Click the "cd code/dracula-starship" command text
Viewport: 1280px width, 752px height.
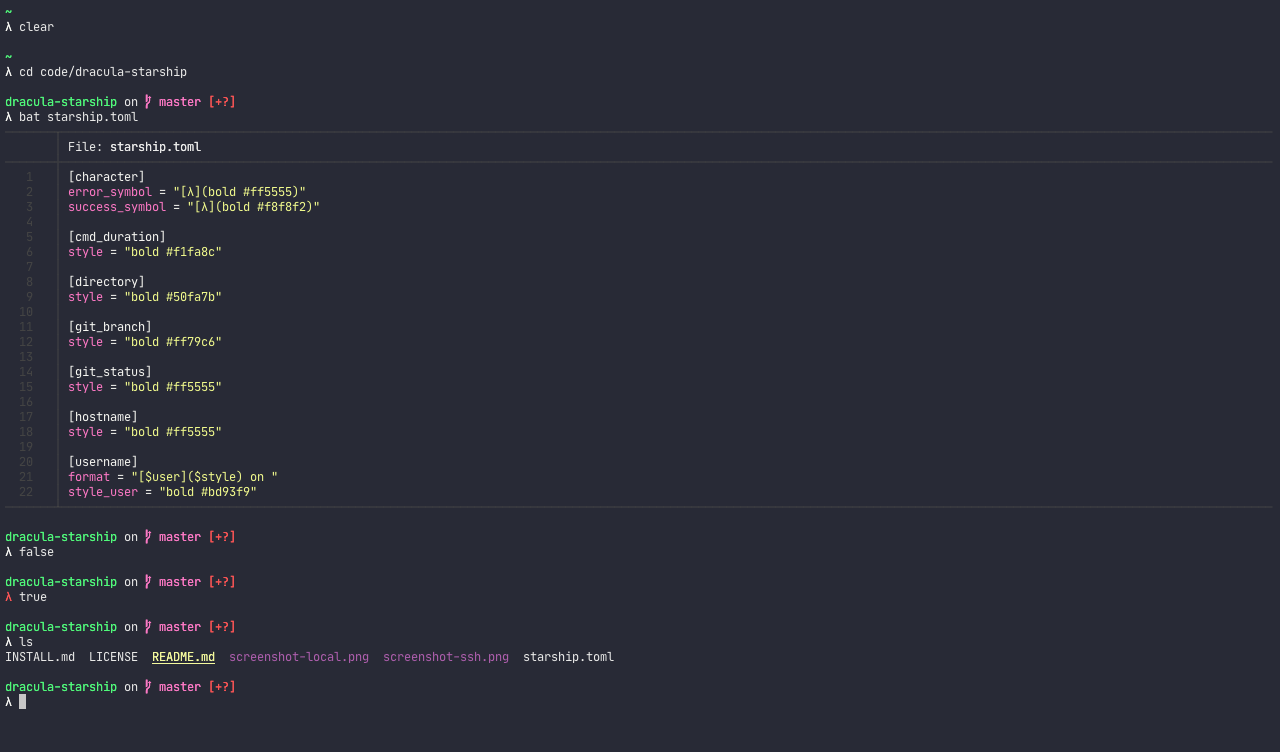(103, 72)
